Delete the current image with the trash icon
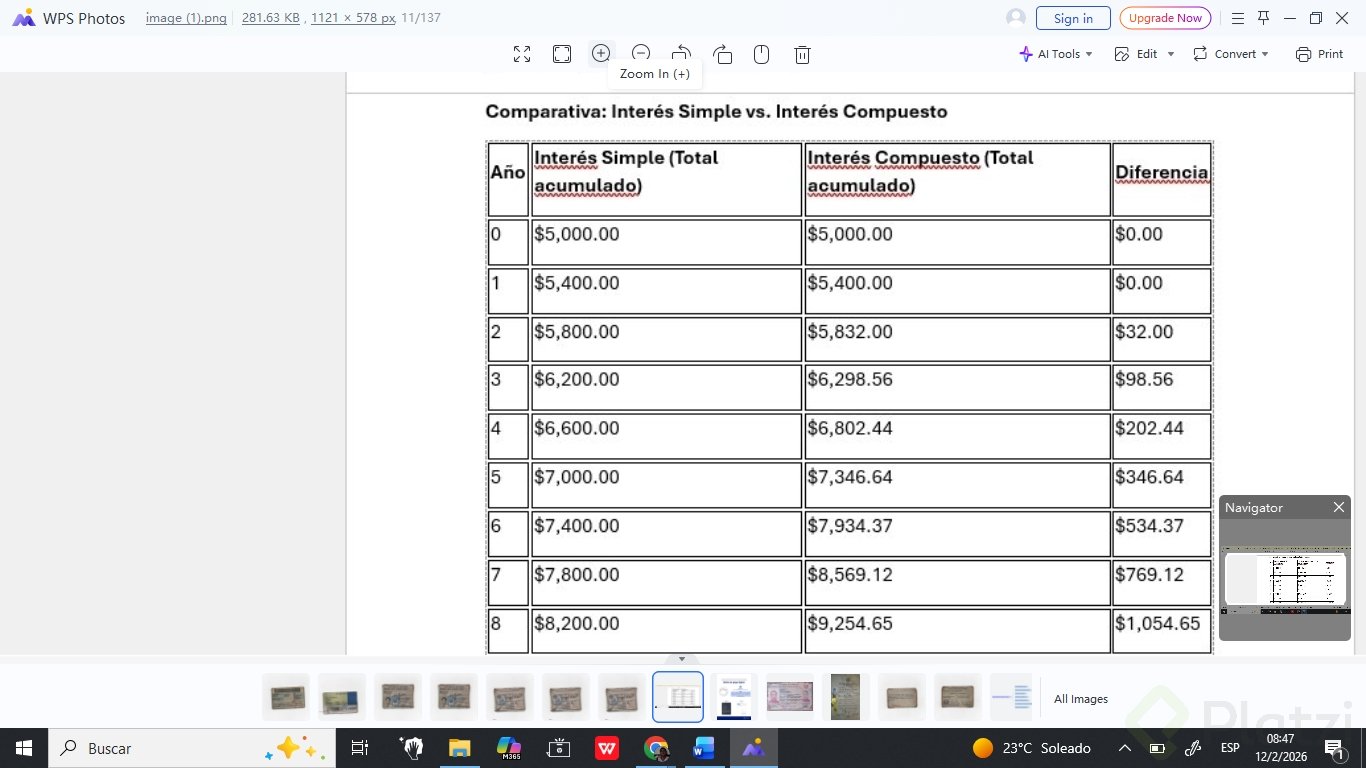Image resolution: width=1366 pixels, height=768 pixels. click(x=802, y=55)
